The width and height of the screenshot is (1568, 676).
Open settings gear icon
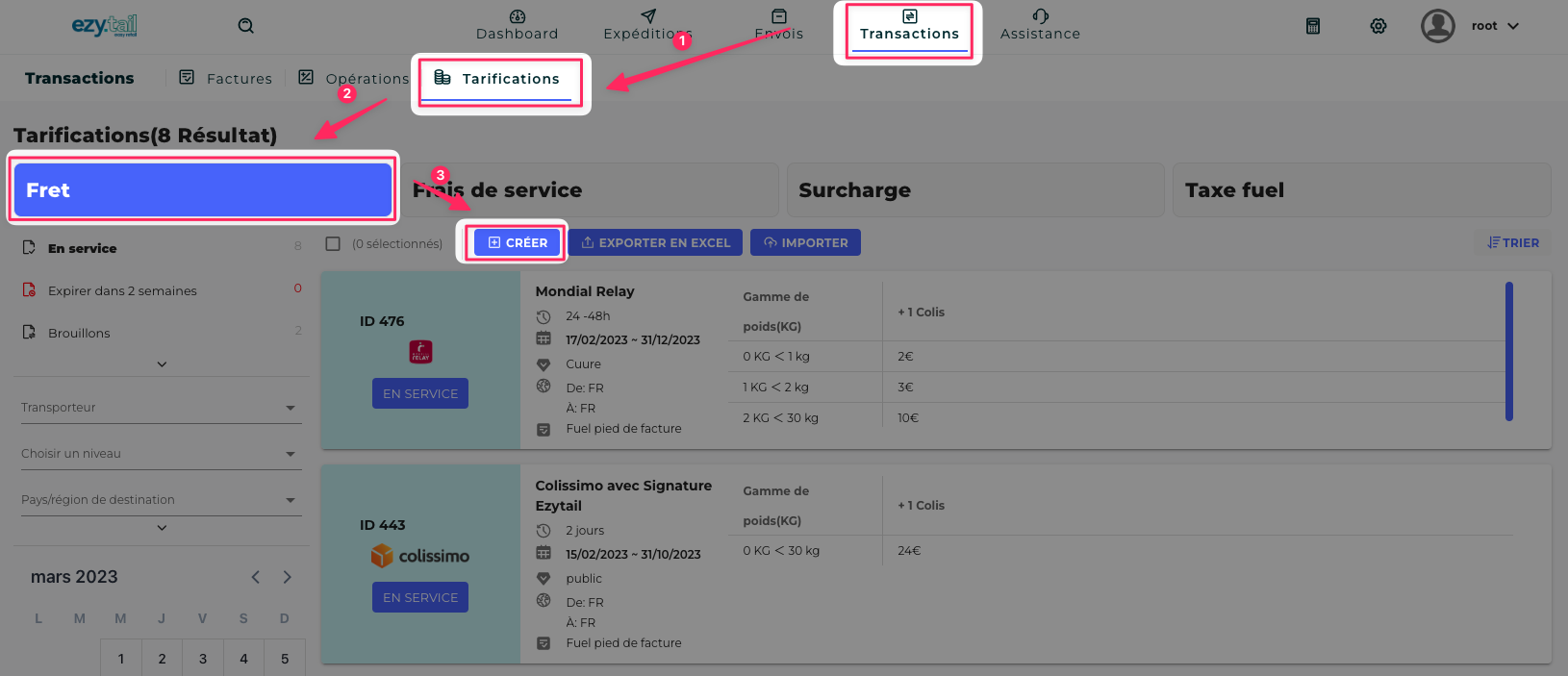(x=1378, y=26)
